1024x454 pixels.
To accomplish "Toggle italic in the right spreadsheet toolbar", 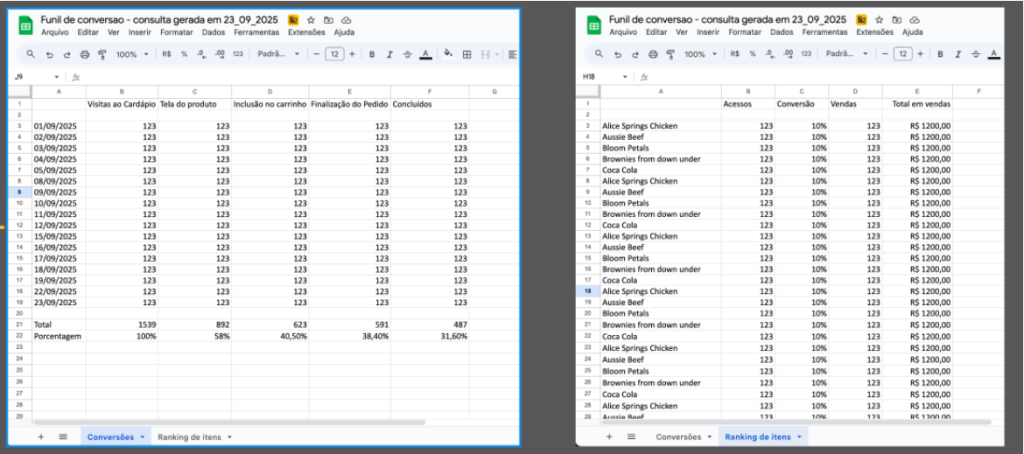I will point(957,54).
